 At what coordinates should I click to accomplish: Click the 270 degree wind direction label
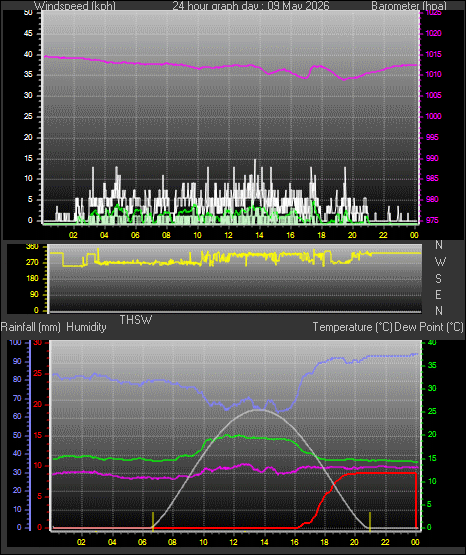point(32,263)
